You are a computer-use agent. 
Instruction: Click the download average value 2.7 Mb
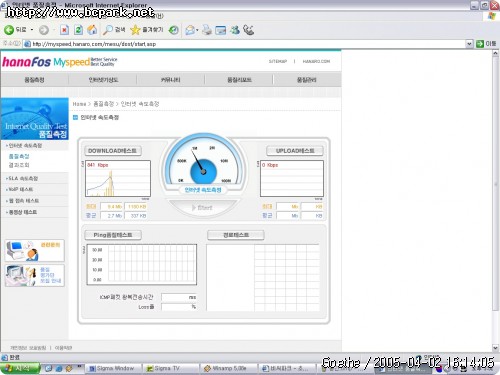point(112,216)
